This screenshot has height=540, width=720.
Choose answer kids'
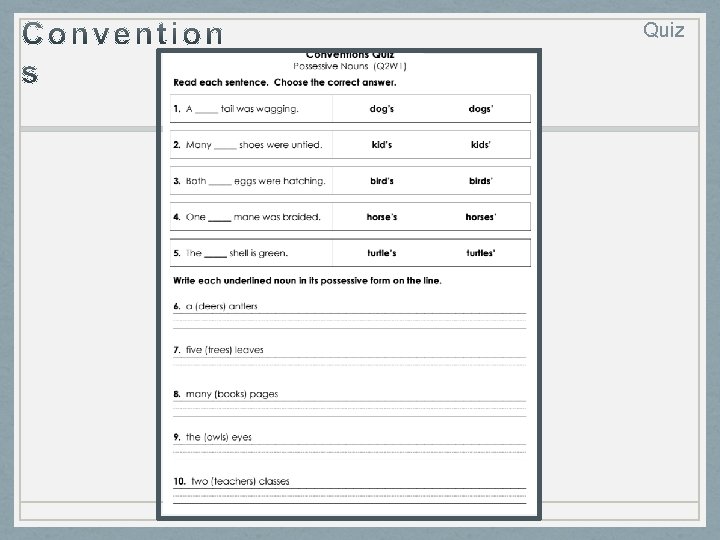tap(481, 145)
